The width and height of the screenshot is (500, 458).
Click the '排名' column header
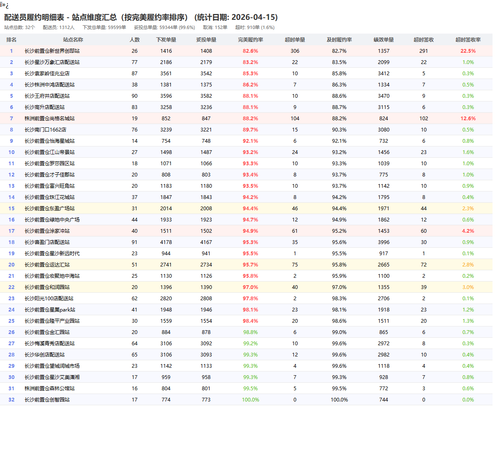click(11, 40)
